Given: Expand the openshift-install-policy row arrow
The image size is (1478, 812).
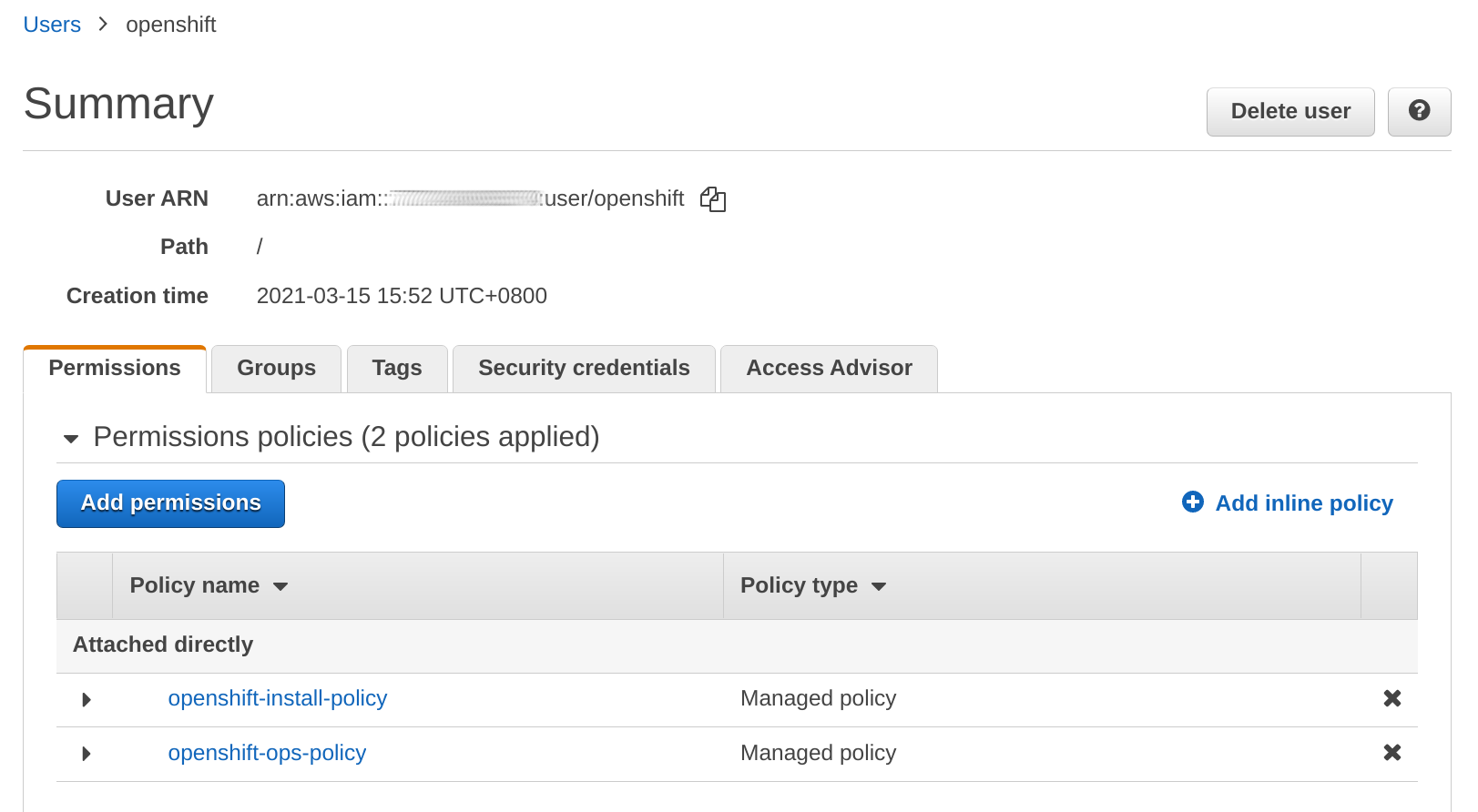Looking at the screenshot, I should coord(87,699).
